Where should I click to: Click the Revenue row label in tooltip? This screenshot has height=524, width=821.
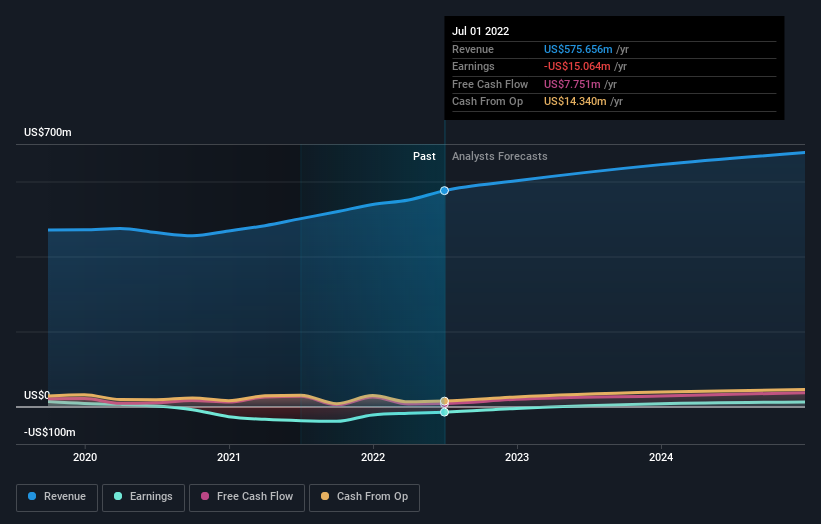pyautogui.click(x=473, y=49)
